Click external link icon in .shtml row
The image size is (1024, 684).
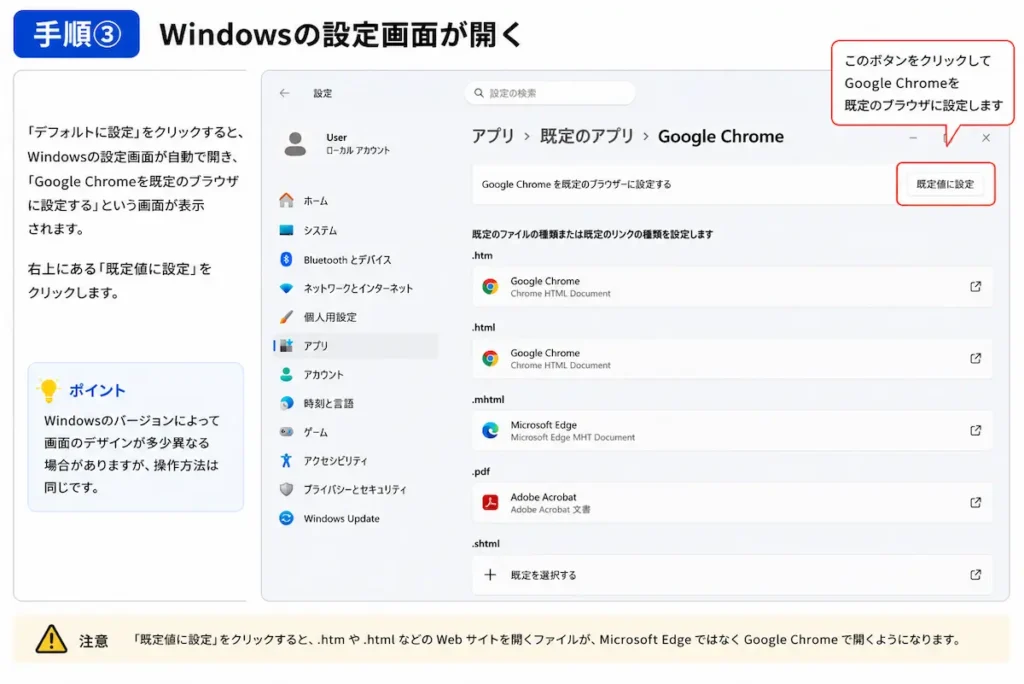point(975,575)
